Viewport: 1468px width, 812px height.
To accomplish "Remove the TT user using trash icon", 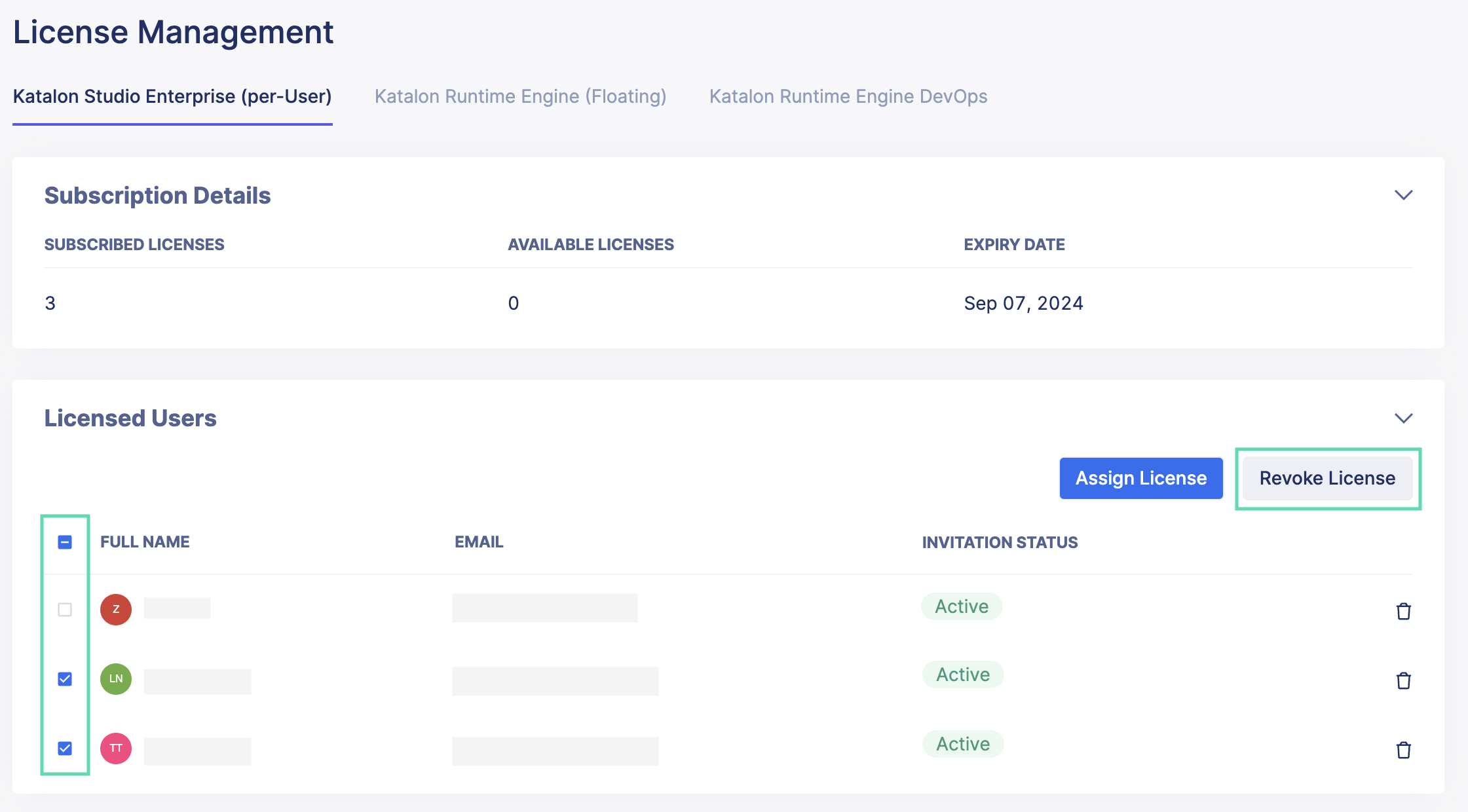I will (x=1404, y=750).
